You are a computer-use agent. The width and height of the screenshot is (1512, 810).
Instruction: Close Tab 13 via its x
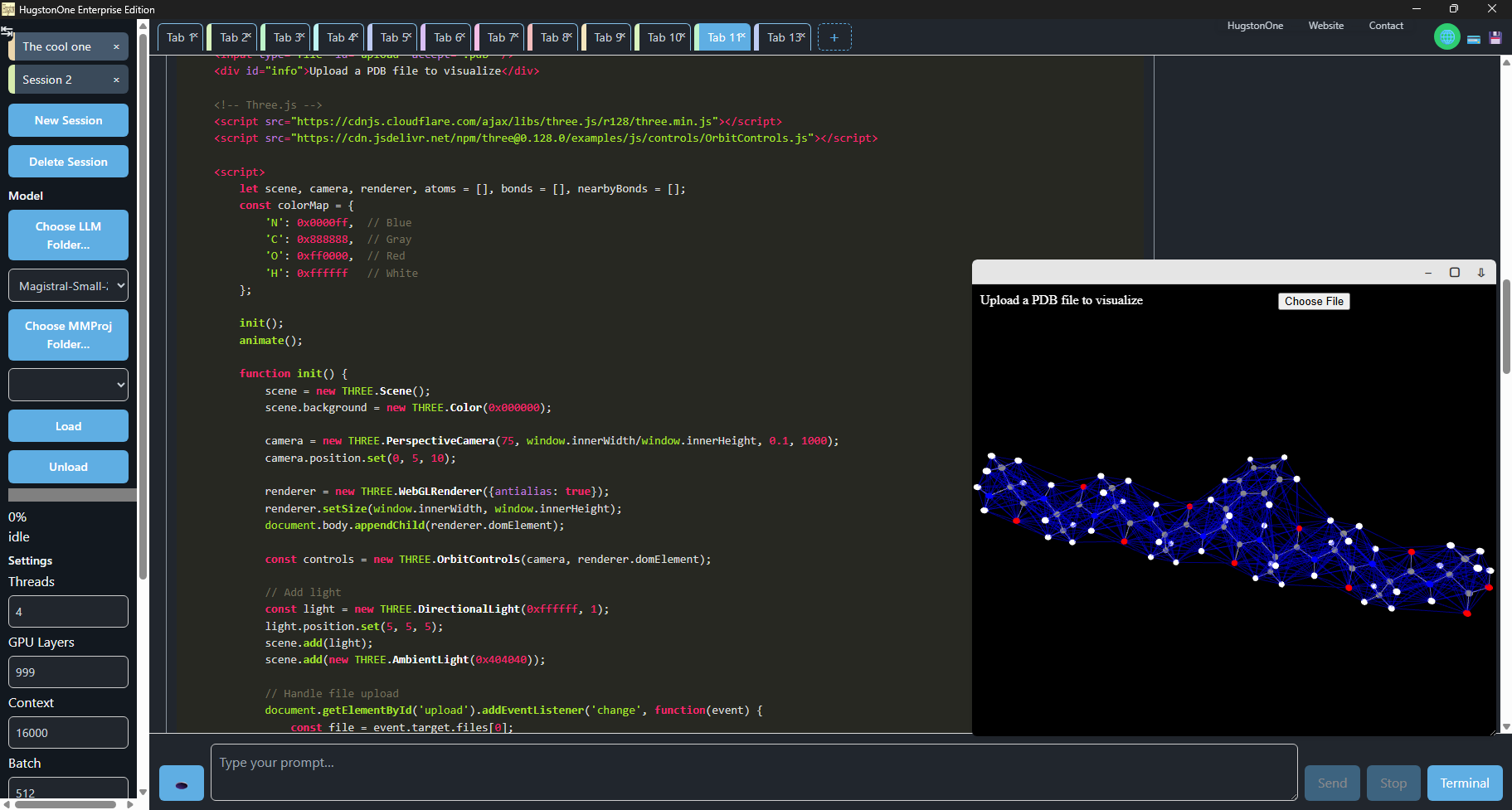tap(804, 36)
